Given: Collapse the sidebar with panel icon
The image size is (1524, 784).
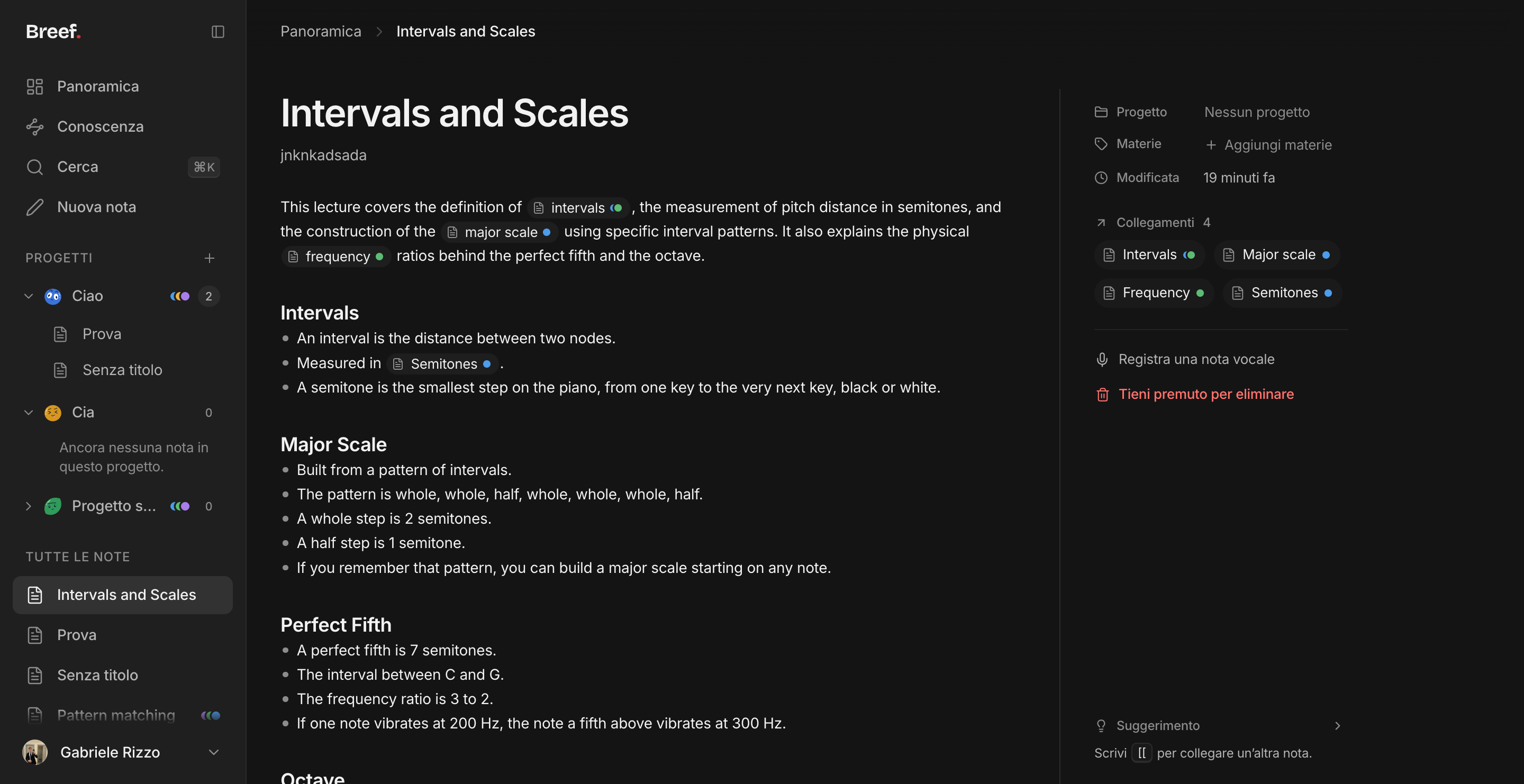Looking at the screenshot, I should click(217, 31).
